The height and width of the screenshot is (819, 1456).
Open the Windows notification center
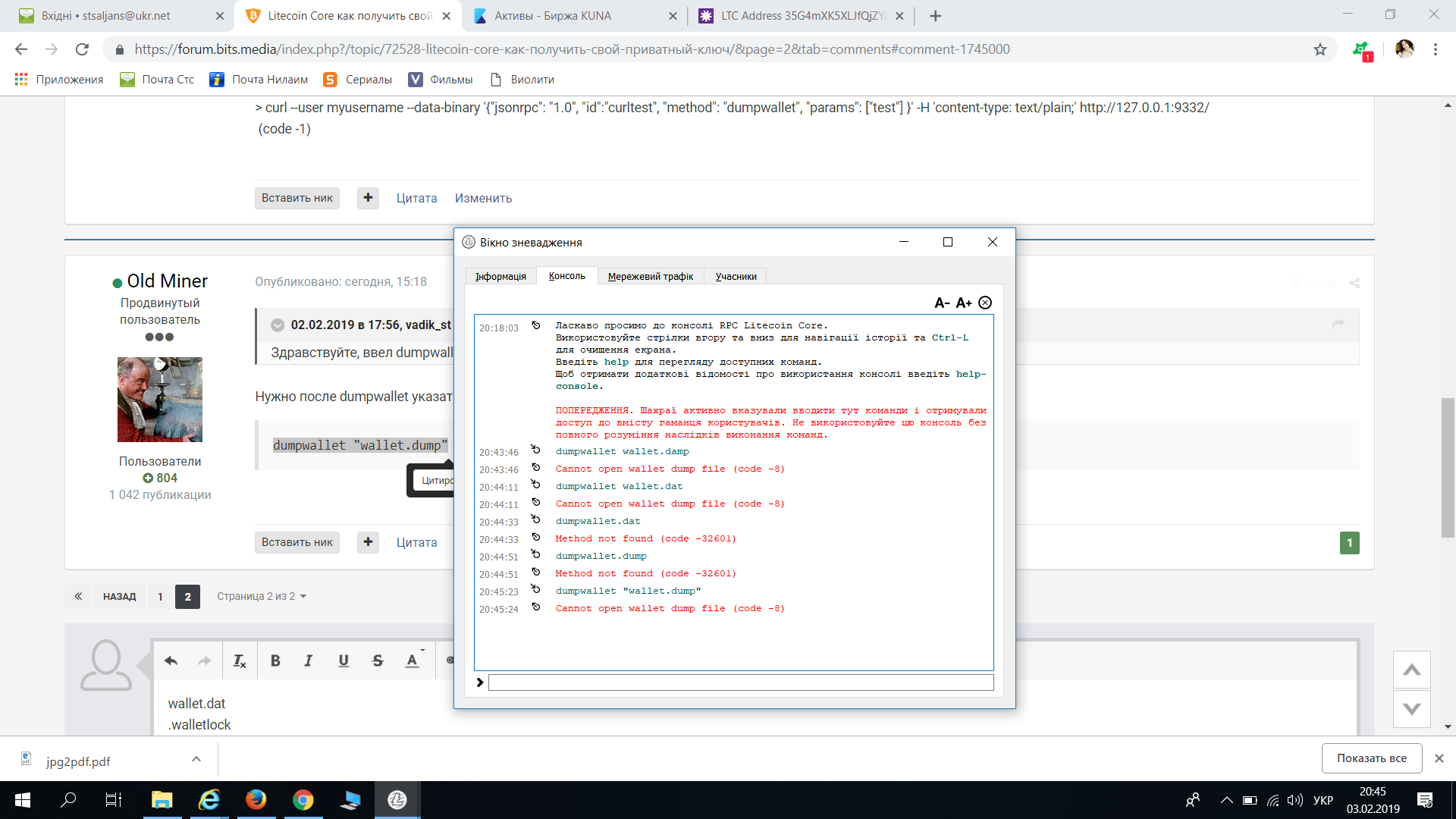coord(1425,800)
